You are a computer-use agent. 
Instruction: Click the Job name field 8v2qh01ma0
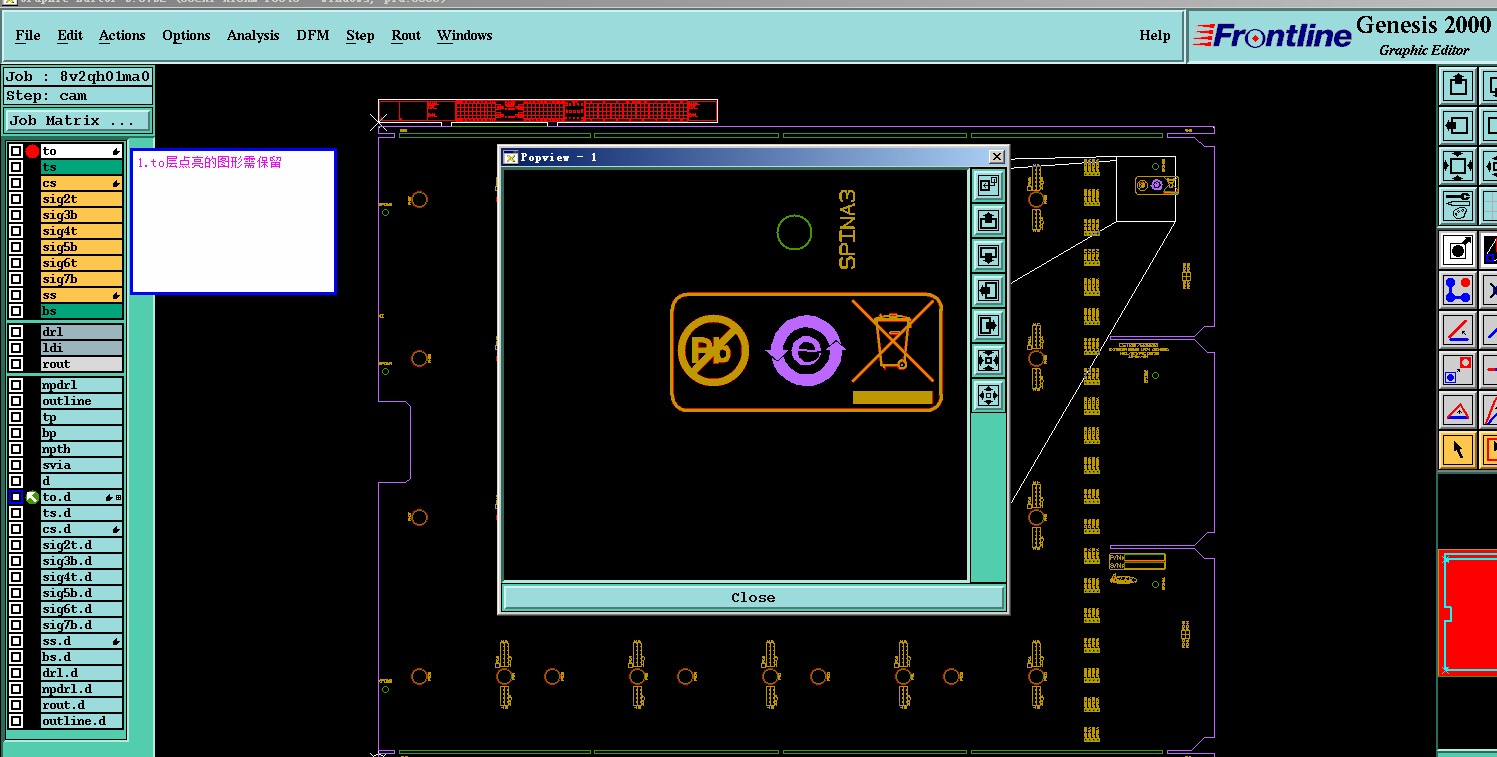[78, 77]
